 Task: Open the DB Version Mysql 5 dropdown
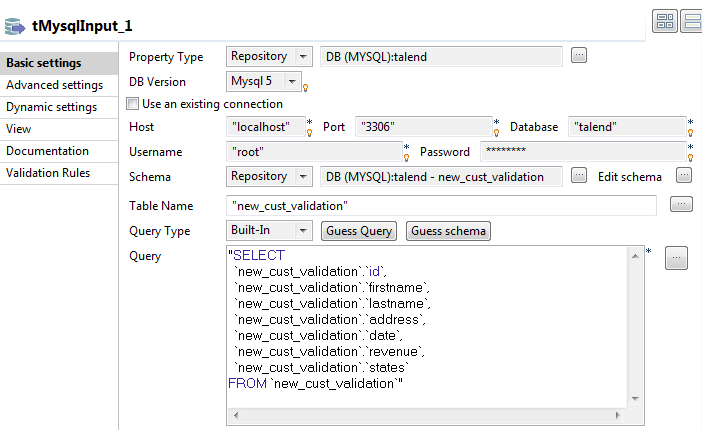pyautogui.click(x=292, y=82)
